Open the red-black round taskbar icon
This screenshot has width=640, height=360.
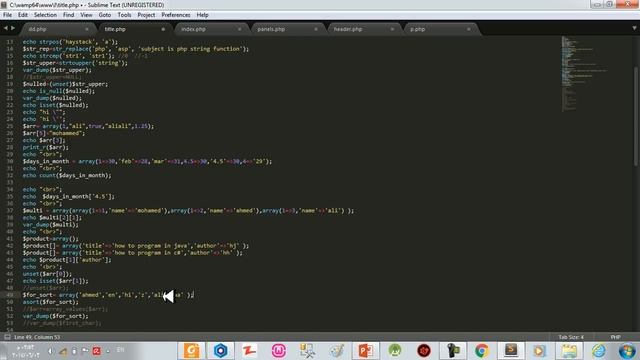click(x=424, y=351)
